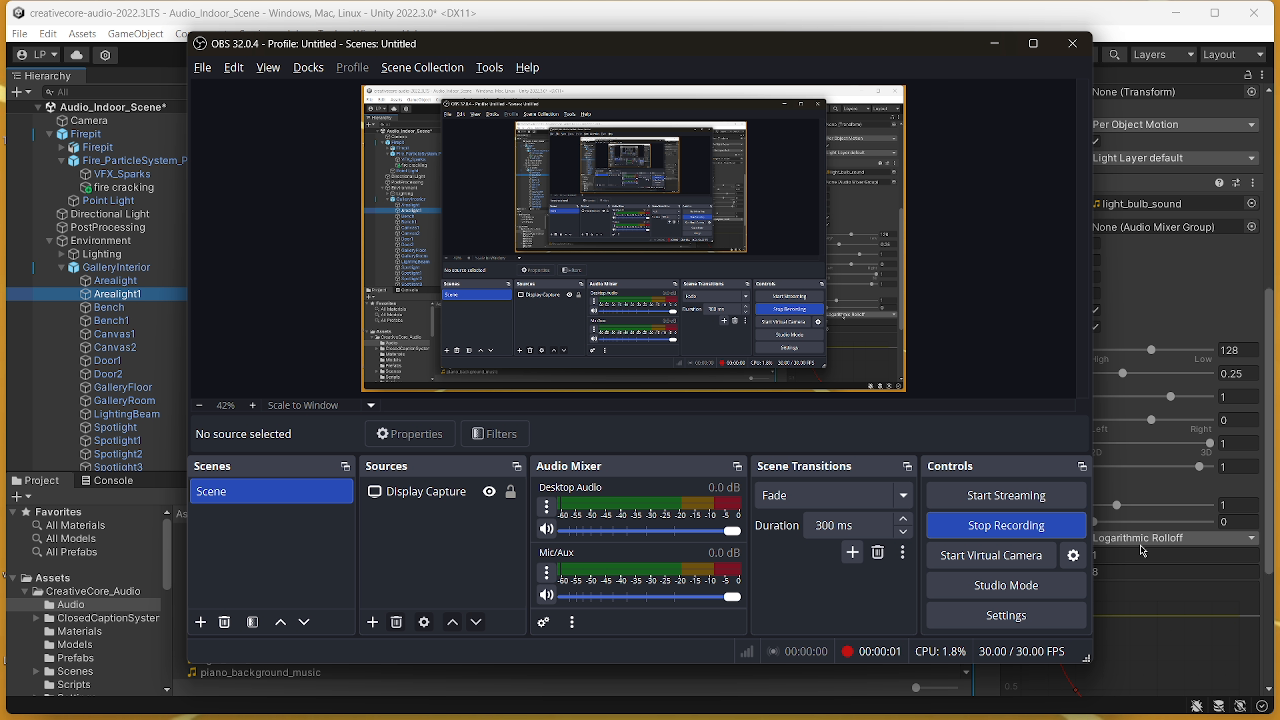Open source properties gear in Sources dock
This screenshot has width=1280, height=720.
coord(424,622)
